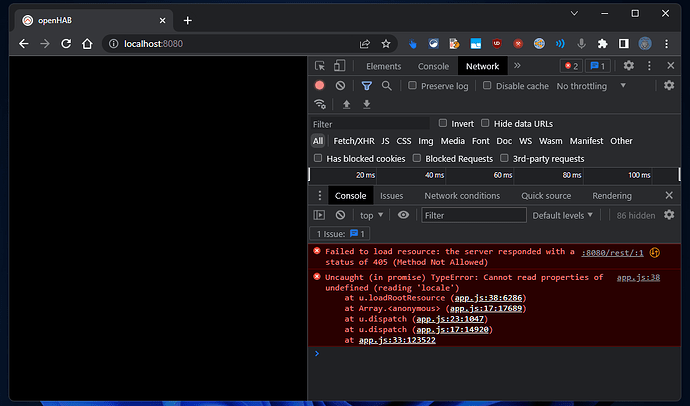690x406 pixels.
Task: Check the Disable cache option
Action: (487, 86)
